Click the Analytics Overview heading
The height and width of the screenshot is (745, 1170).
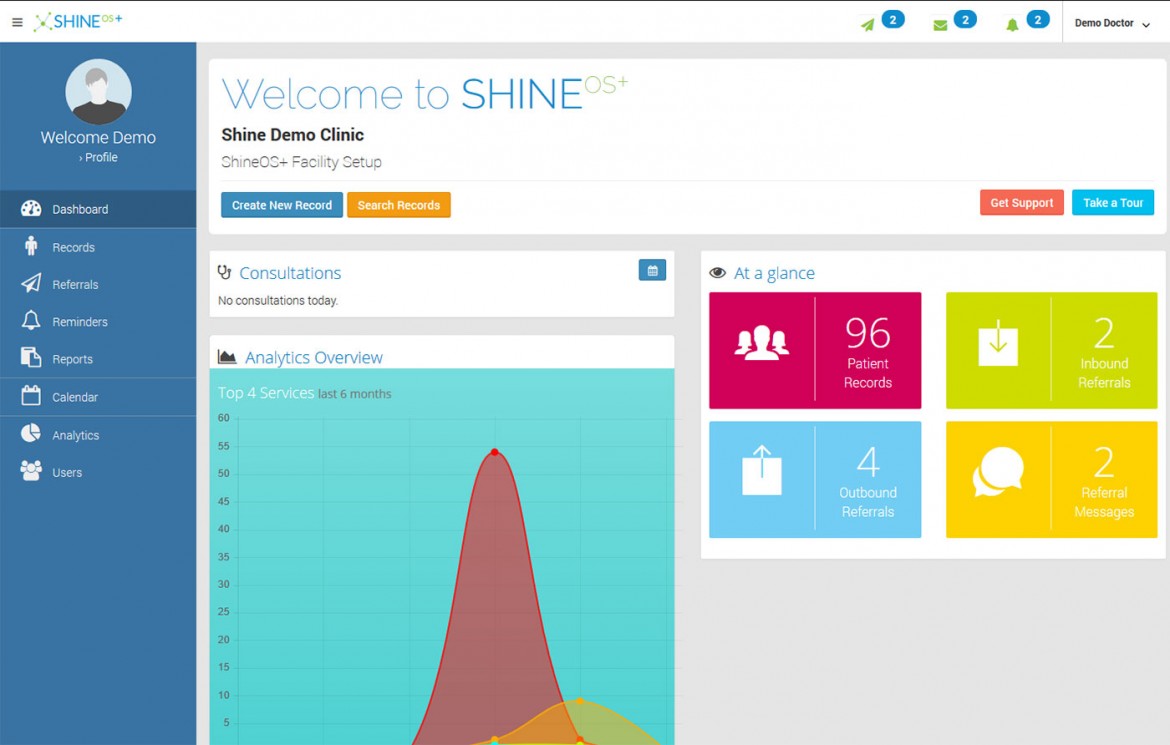[313, 358]
